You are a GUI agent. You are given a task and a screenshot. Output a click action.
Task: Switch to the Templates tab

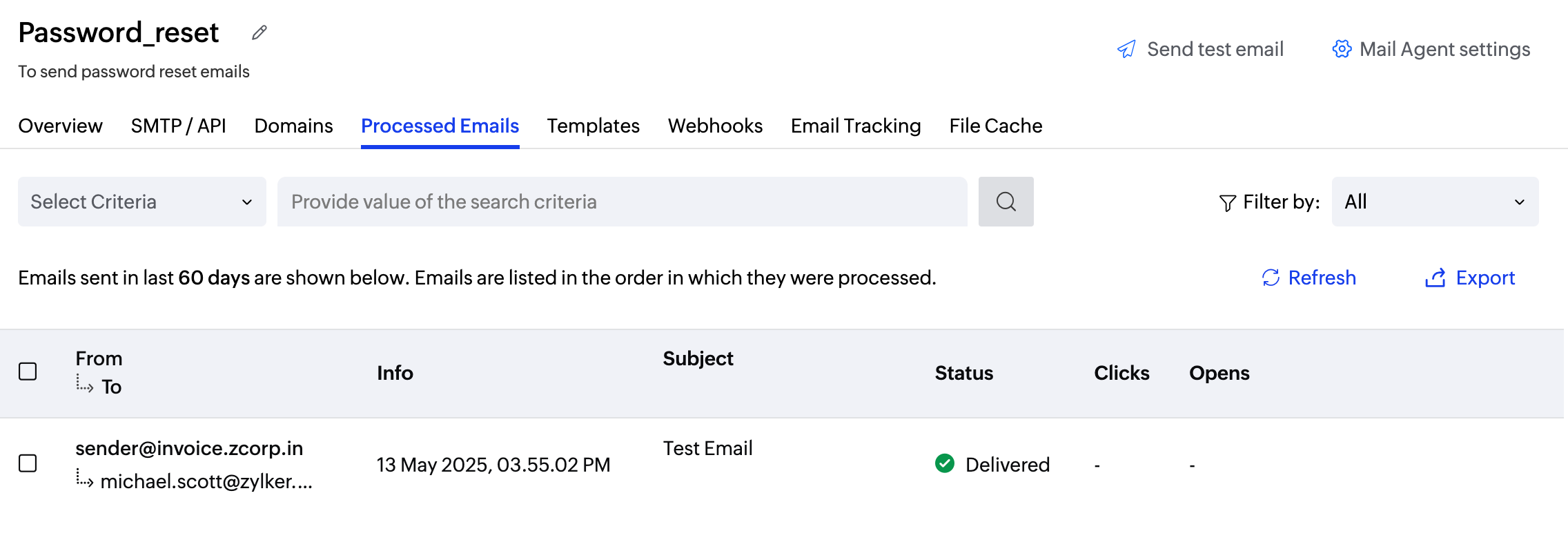pos(593,126)
